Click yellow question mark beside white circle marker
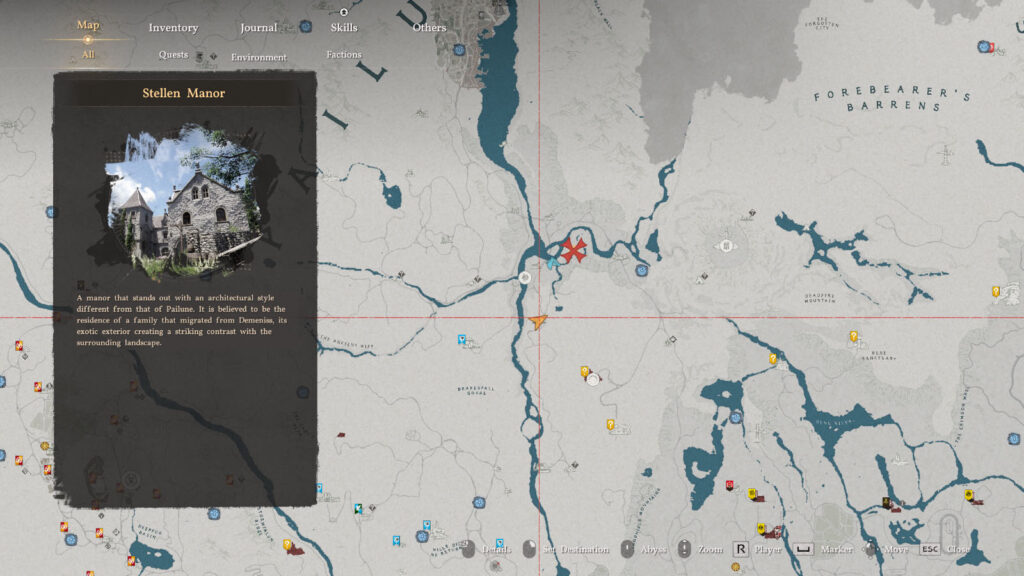 pos(584,372)
